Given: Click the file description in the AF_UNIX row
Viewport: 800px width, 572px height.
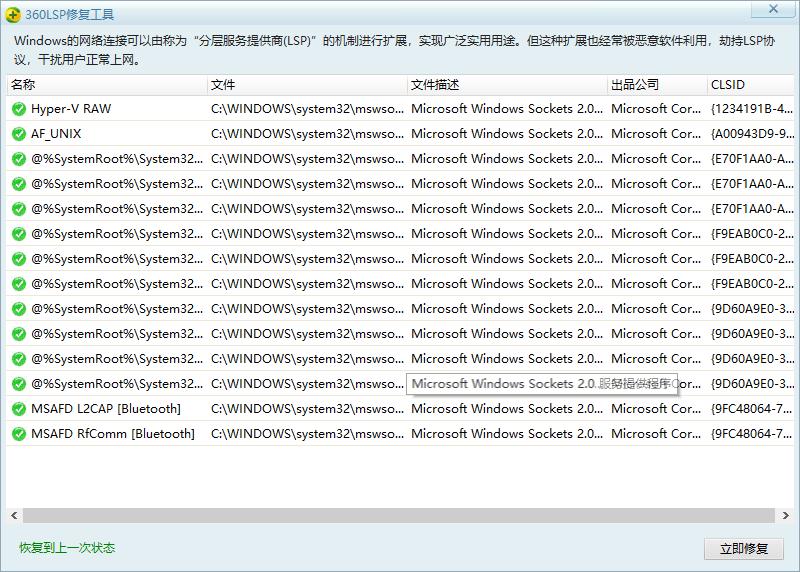Looking at the screenshot, I should 507,134.
